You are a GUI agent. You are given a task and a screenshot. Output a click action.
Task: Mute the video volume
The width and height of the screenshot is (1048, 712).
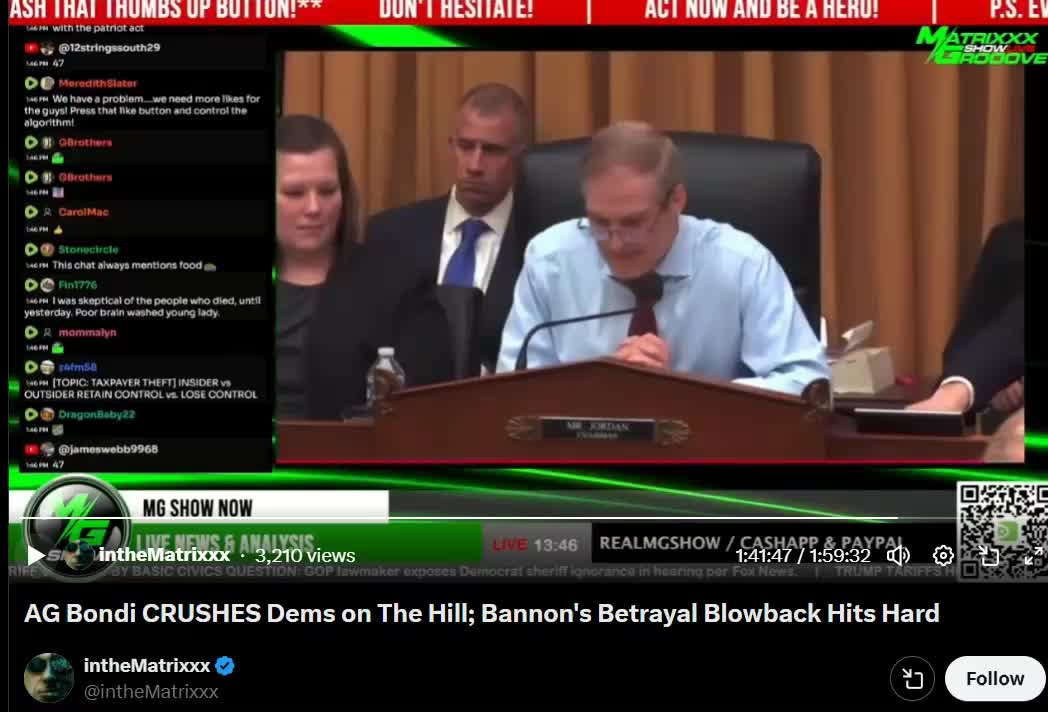(898, 555)
